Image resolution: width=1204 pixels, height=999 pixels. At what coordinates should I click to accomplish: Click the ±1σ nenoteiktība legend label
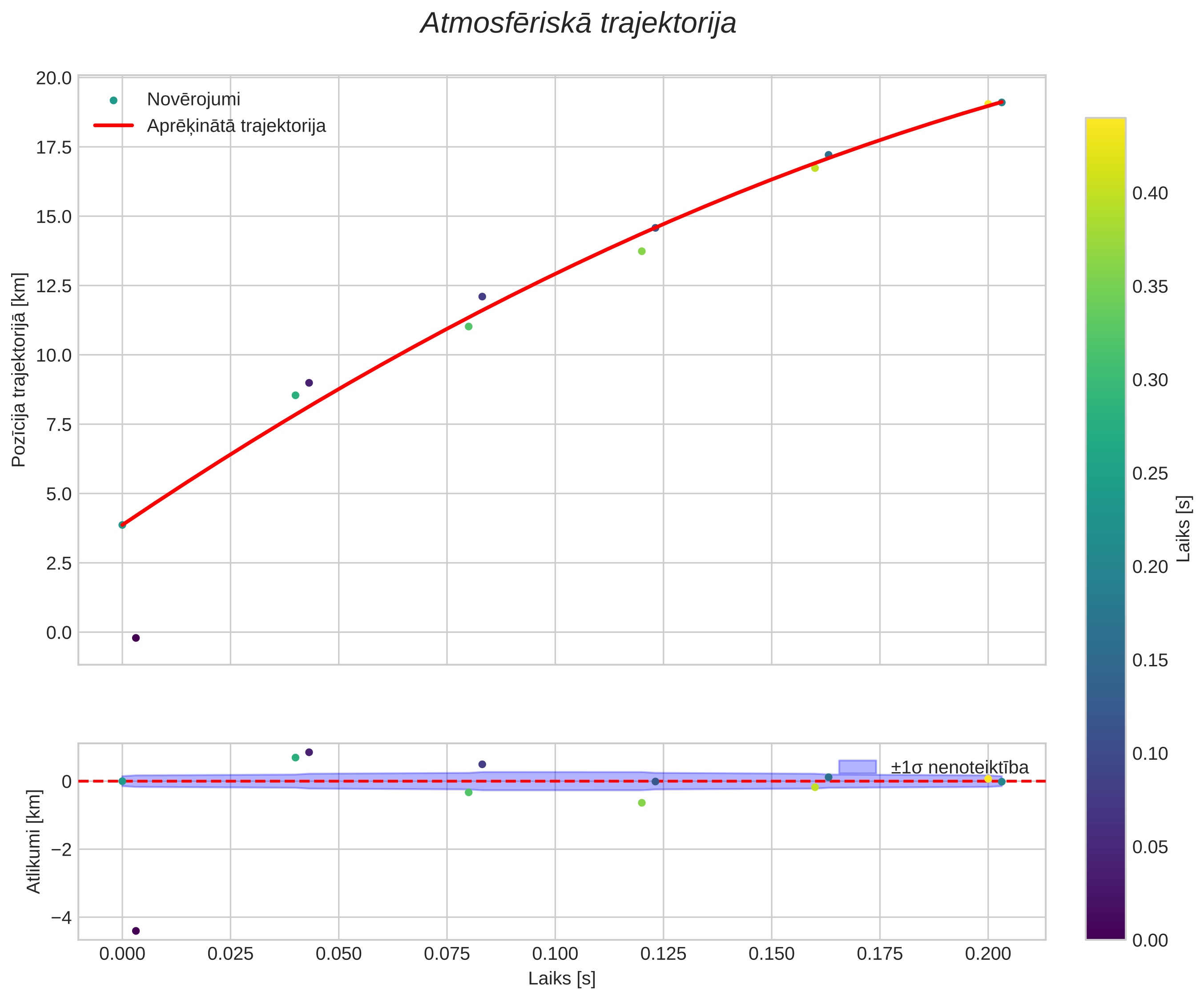(x=960, y=767)
